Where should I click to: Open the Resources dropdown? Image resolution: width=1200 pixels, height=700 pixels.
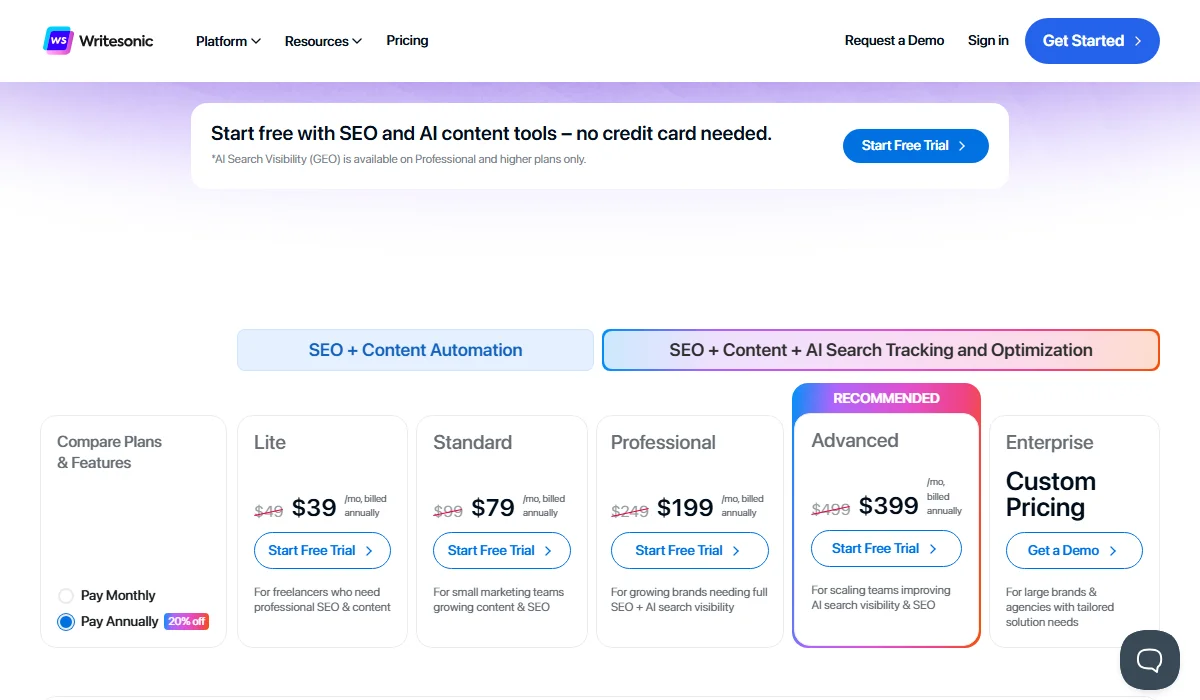(322, 41)
